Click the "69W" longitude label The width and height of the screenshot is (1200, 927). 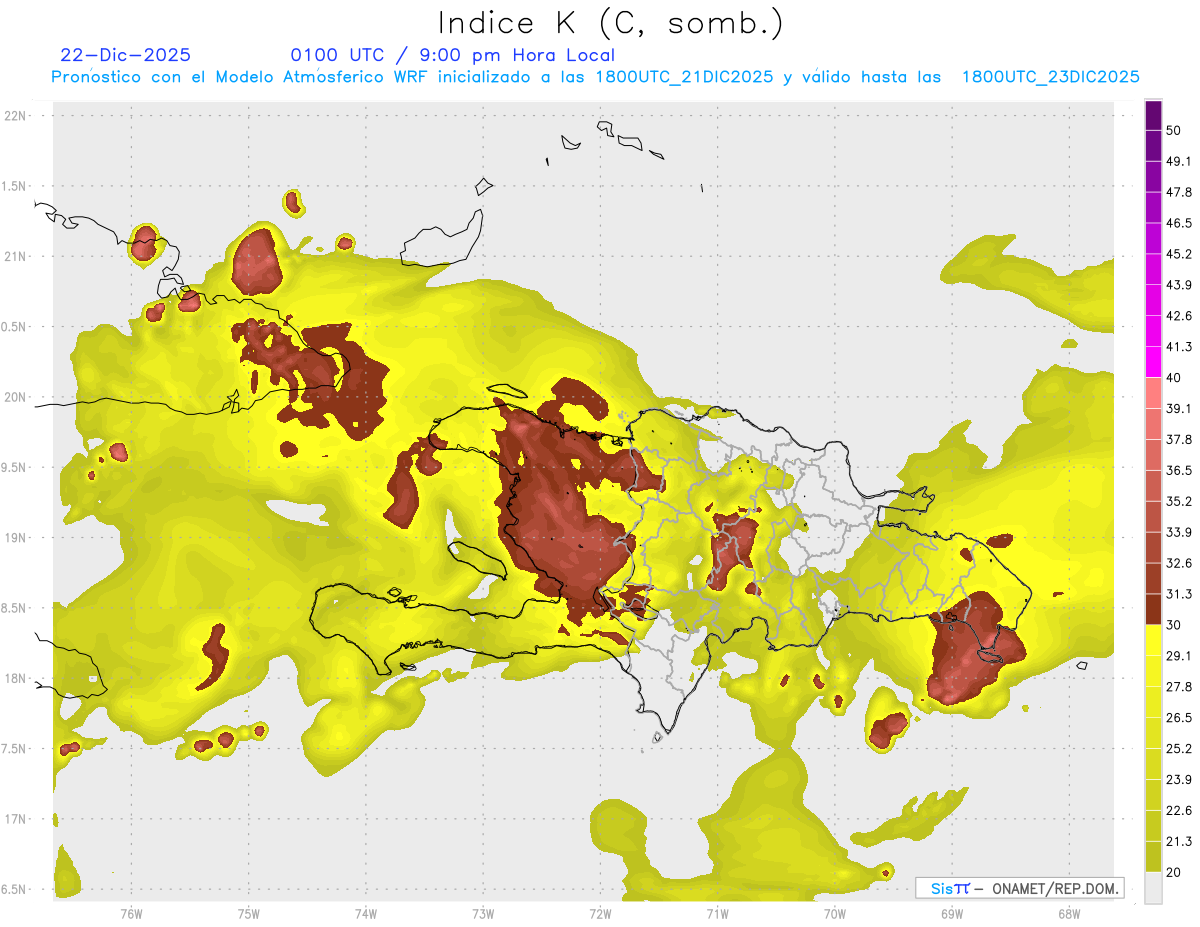click(951, 914)
